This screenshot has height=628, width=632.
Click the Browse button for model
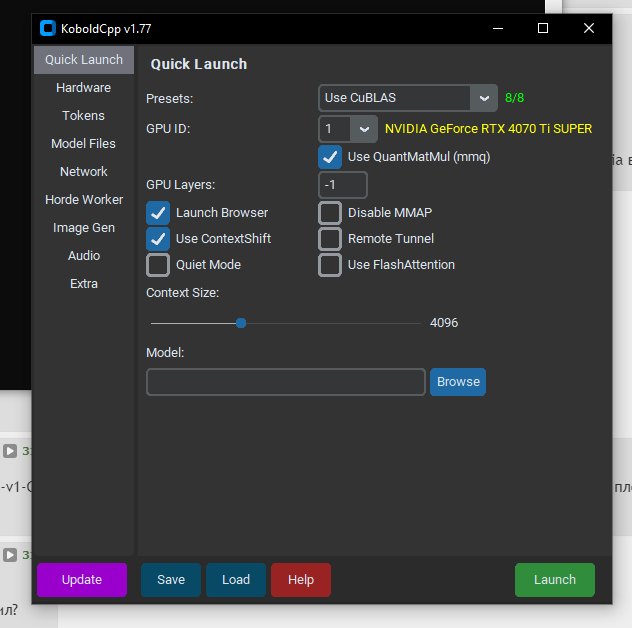point(458,382)
